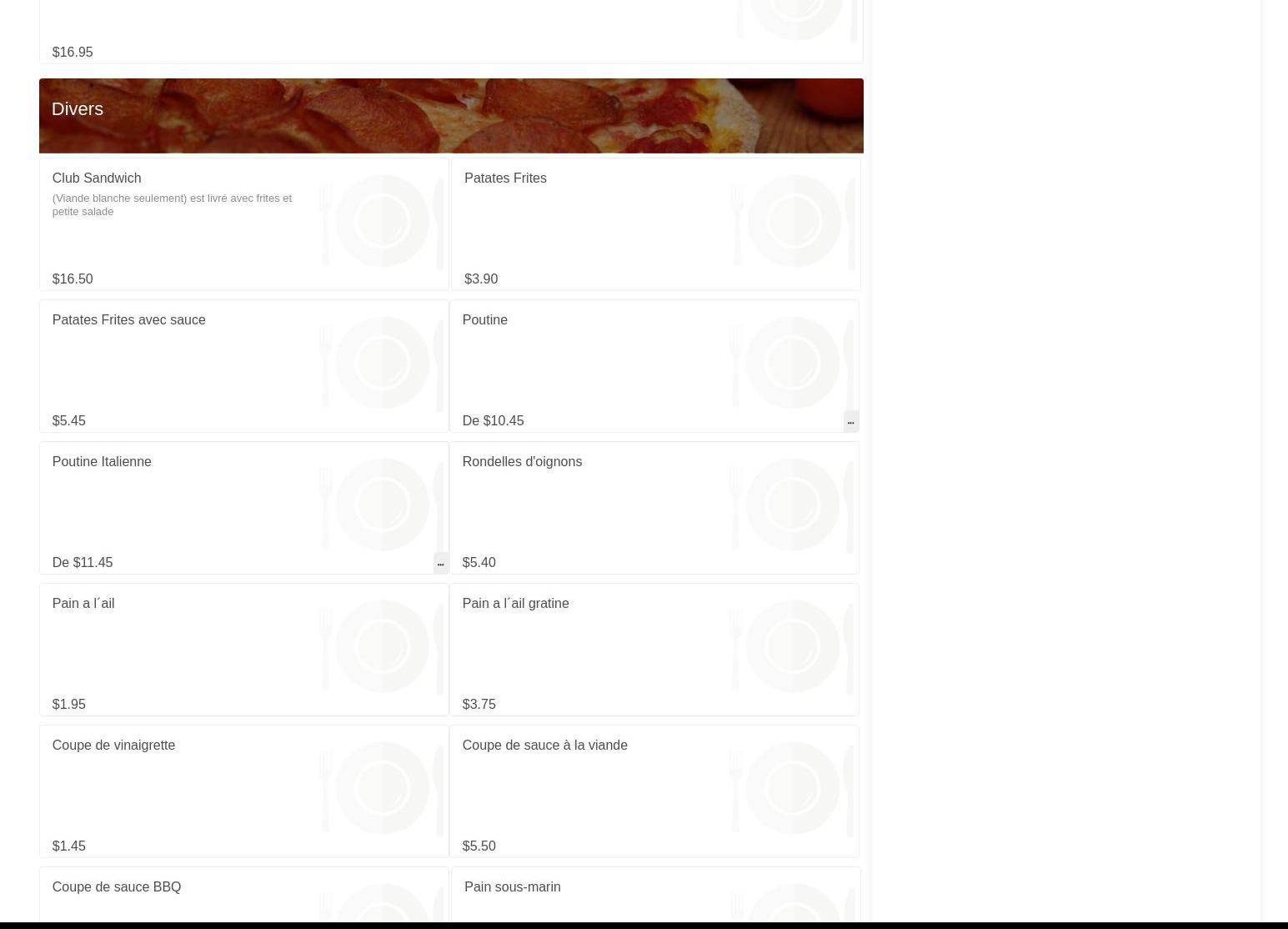Click the $5.40 Rondelles d'oignons price
The height and width of the screenshot is (929, 1288).
(x=479, y=562)
